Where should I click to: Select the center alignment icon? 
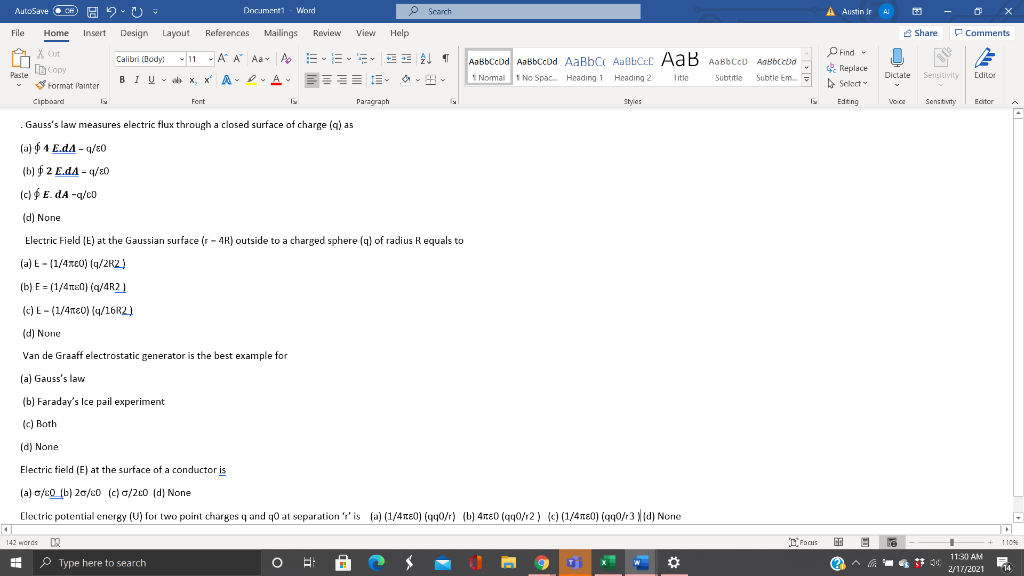pyautogui.click(x=326, y=80)
